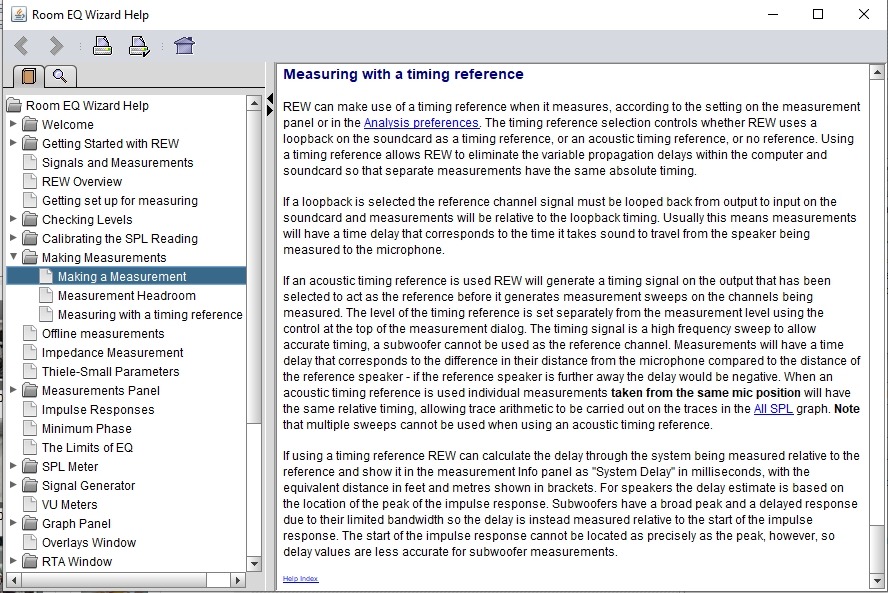Follow the All SPL link

773,409
